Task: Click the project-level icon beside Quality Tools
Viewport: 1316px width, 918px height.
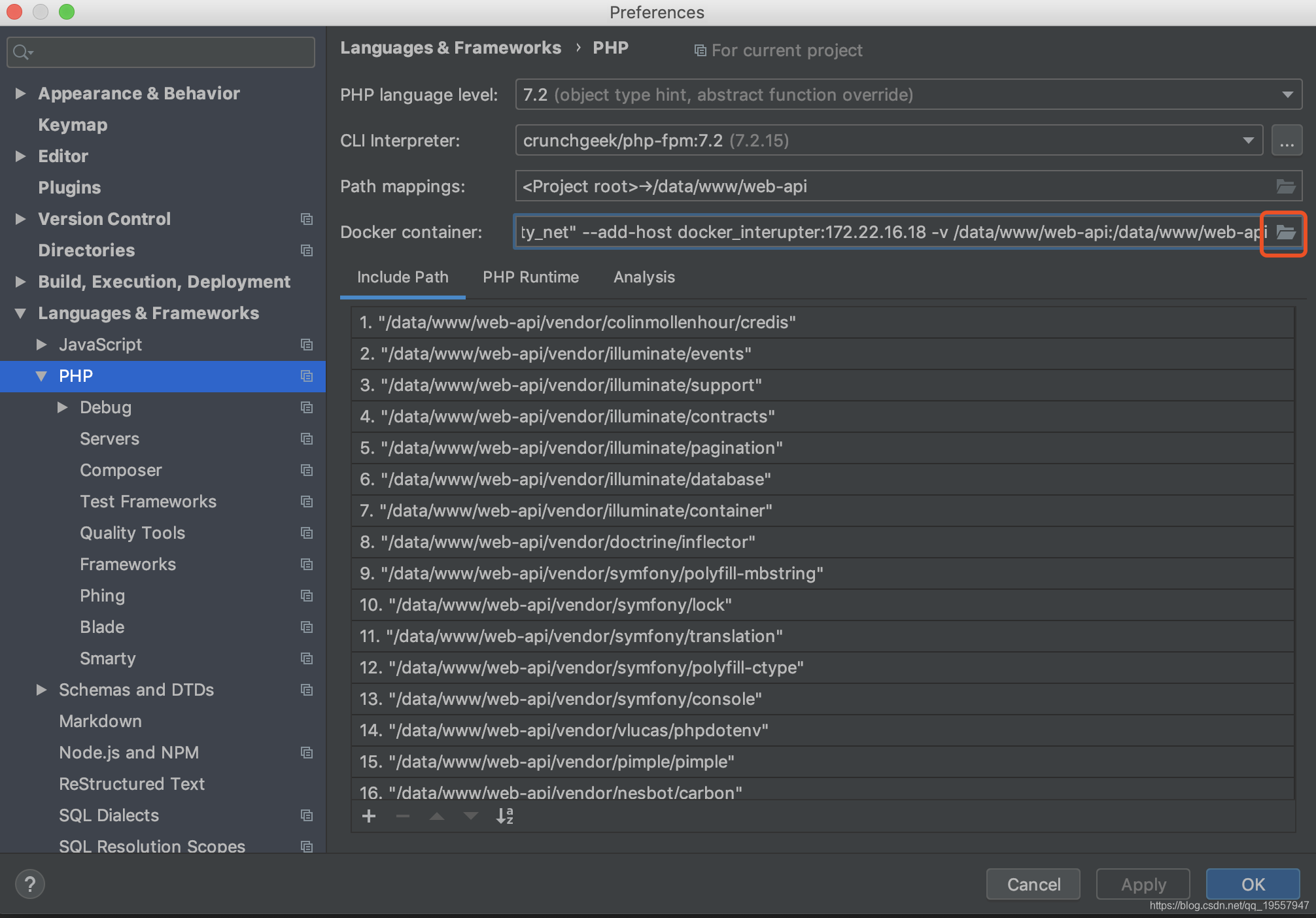Action: (307, 533)
